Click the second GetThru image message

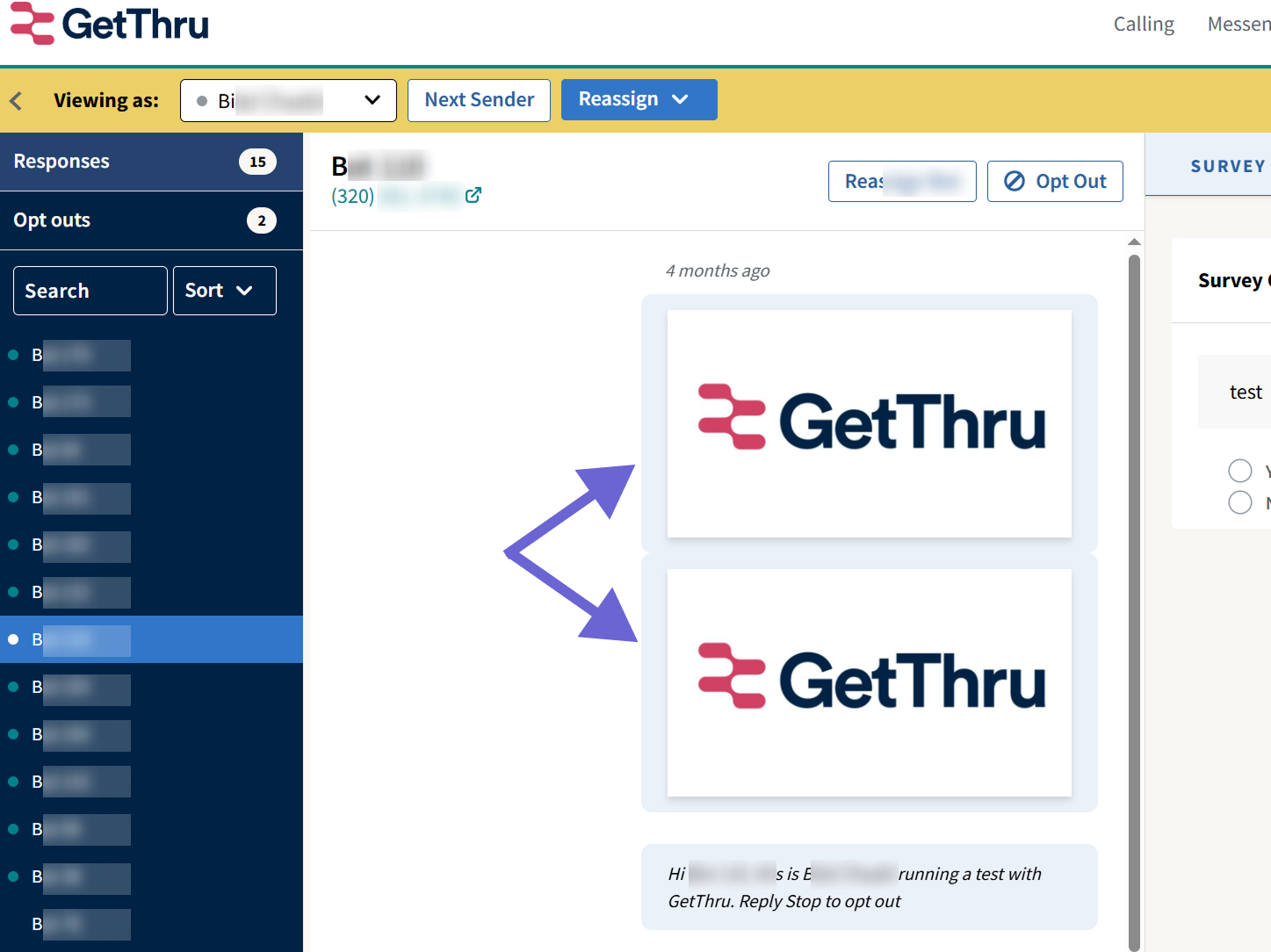point(870,682)
